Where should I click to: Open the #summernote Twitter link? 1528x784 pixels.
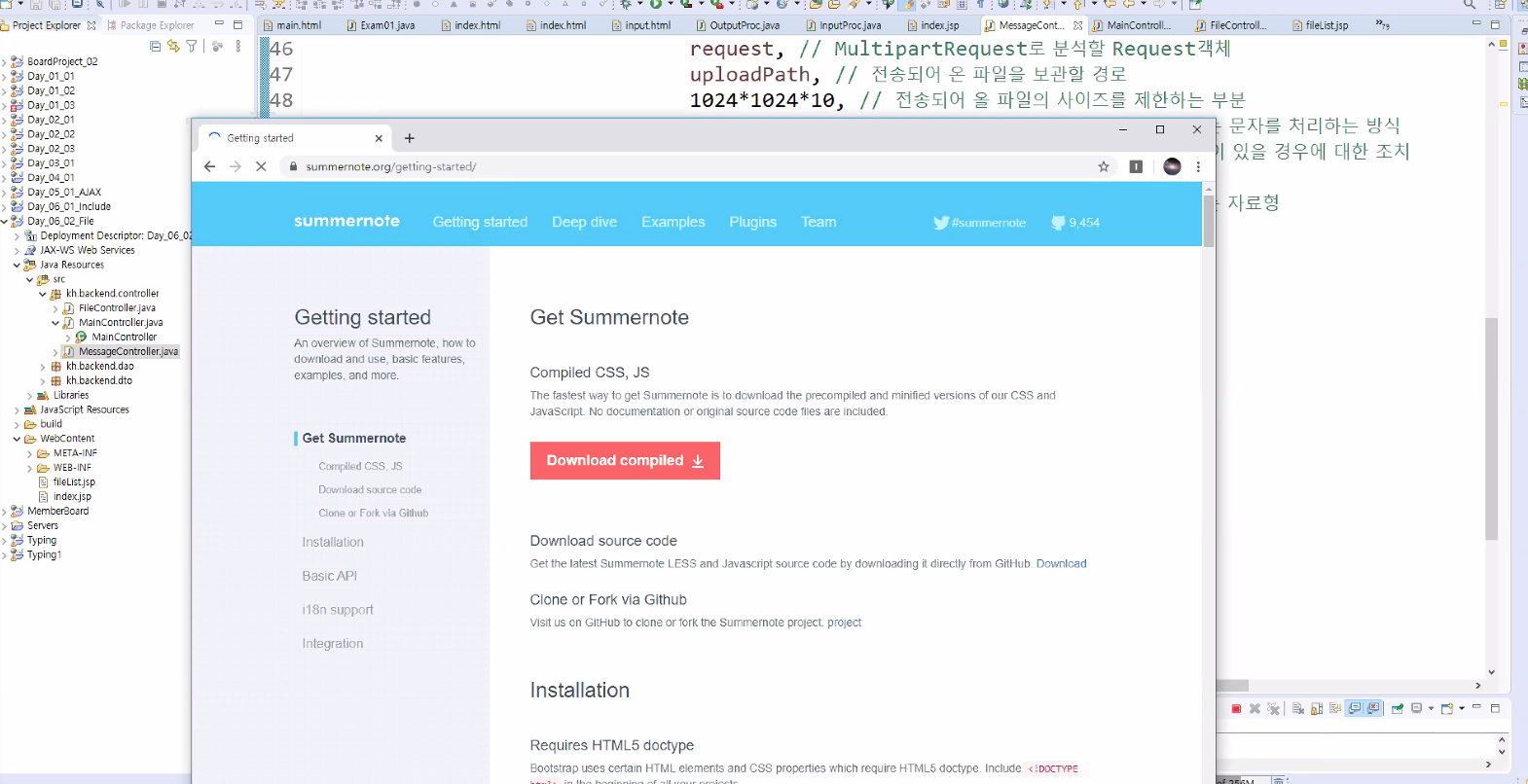click(980, 223)
